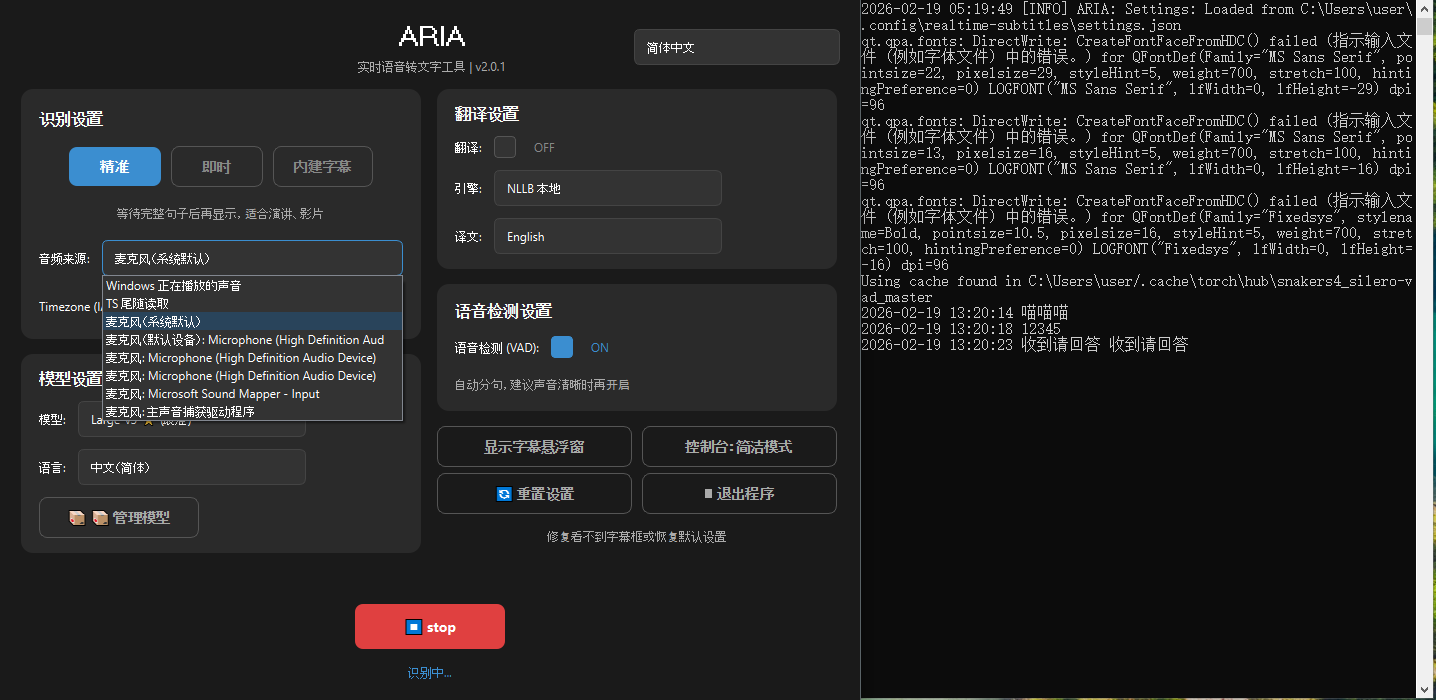Open the 引擎 'NLLB 本地' dropdown
1436x700 pixels.
(608, 188)
